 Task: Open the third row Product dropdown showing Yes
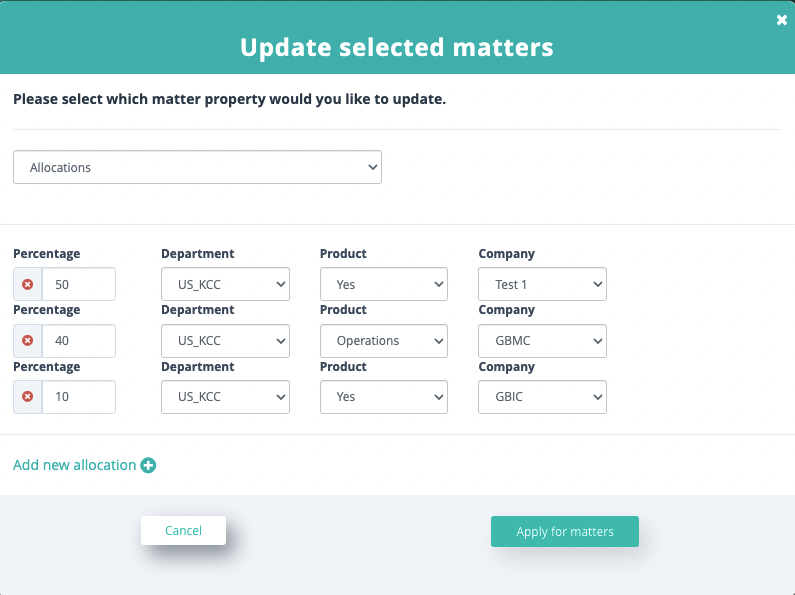coord(384,397)
